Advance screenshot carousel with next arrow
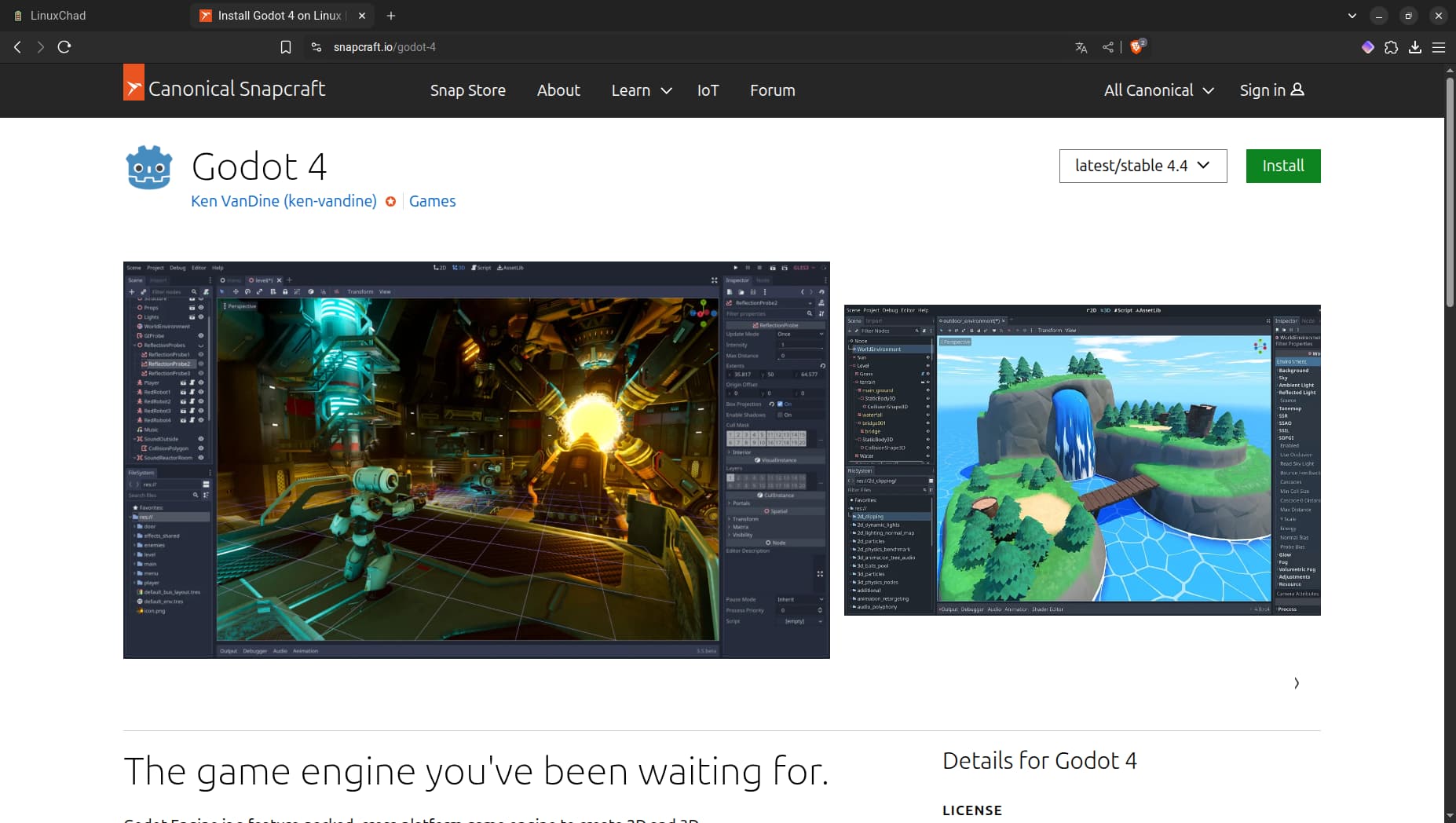This screenshot has width=1456, height=823. point(1297,683)
